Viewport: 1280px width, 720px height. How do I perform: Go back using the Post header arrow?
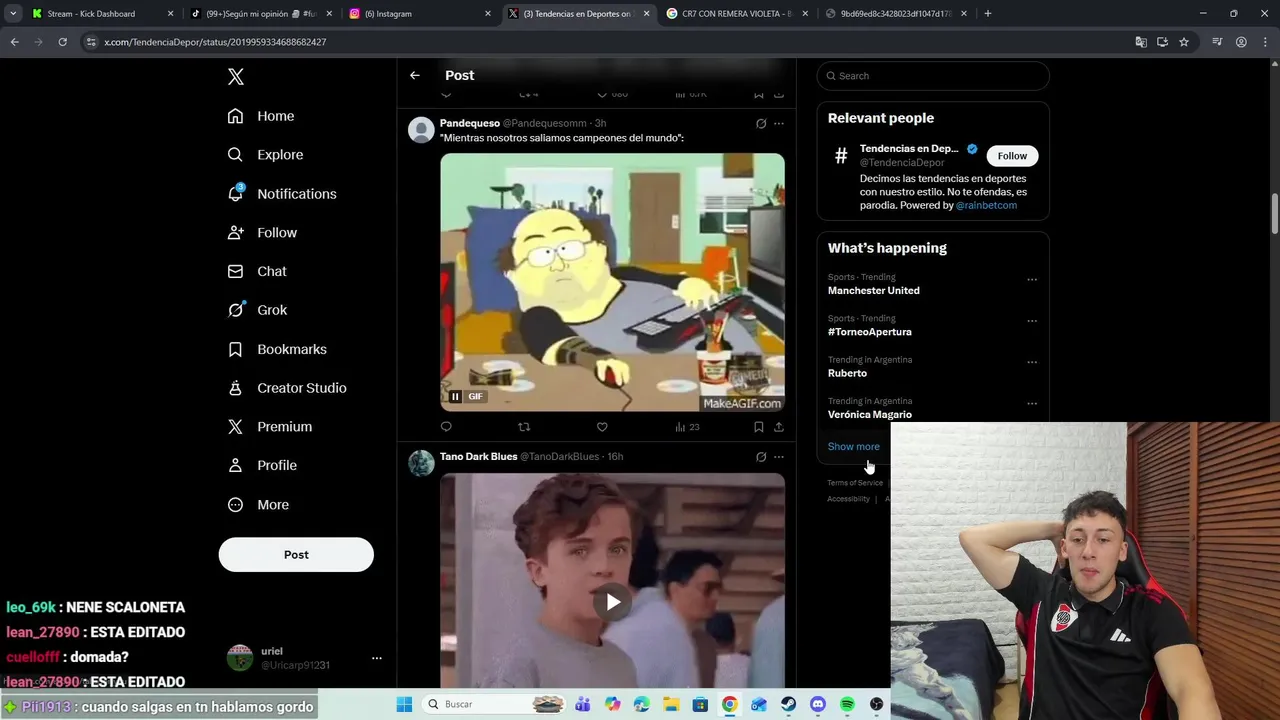(x=414, y=75)
